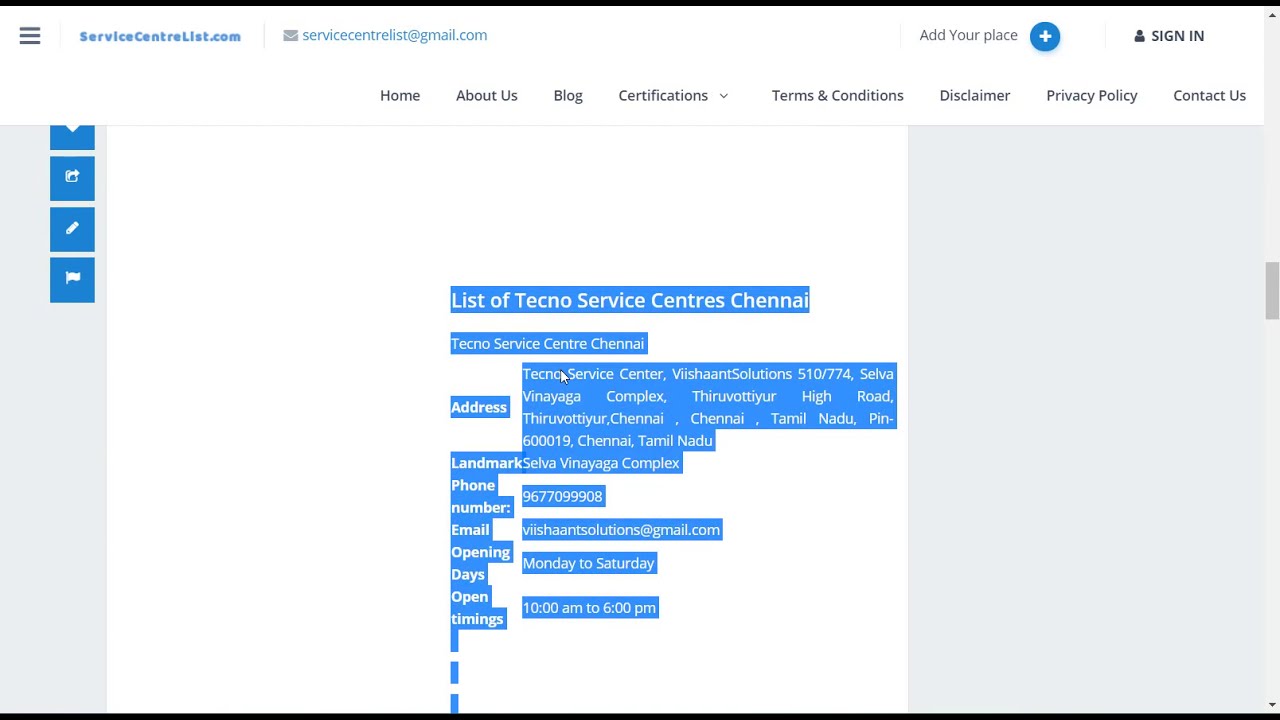Click the envelope icon beside email address
1280x720 pixels.
(x=290, y=35)
